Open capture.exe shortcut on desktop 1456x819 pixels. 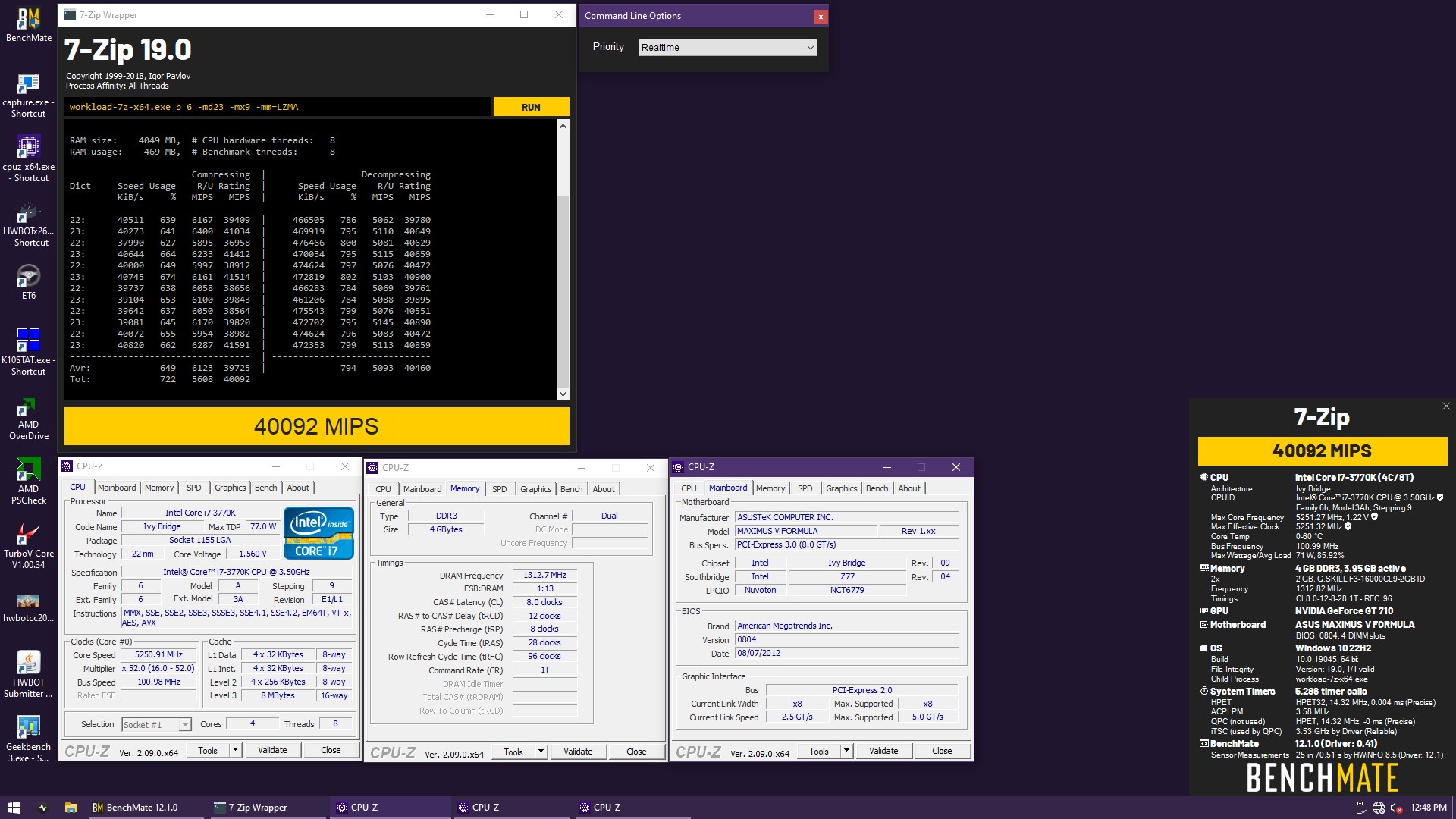click(29, 96)
